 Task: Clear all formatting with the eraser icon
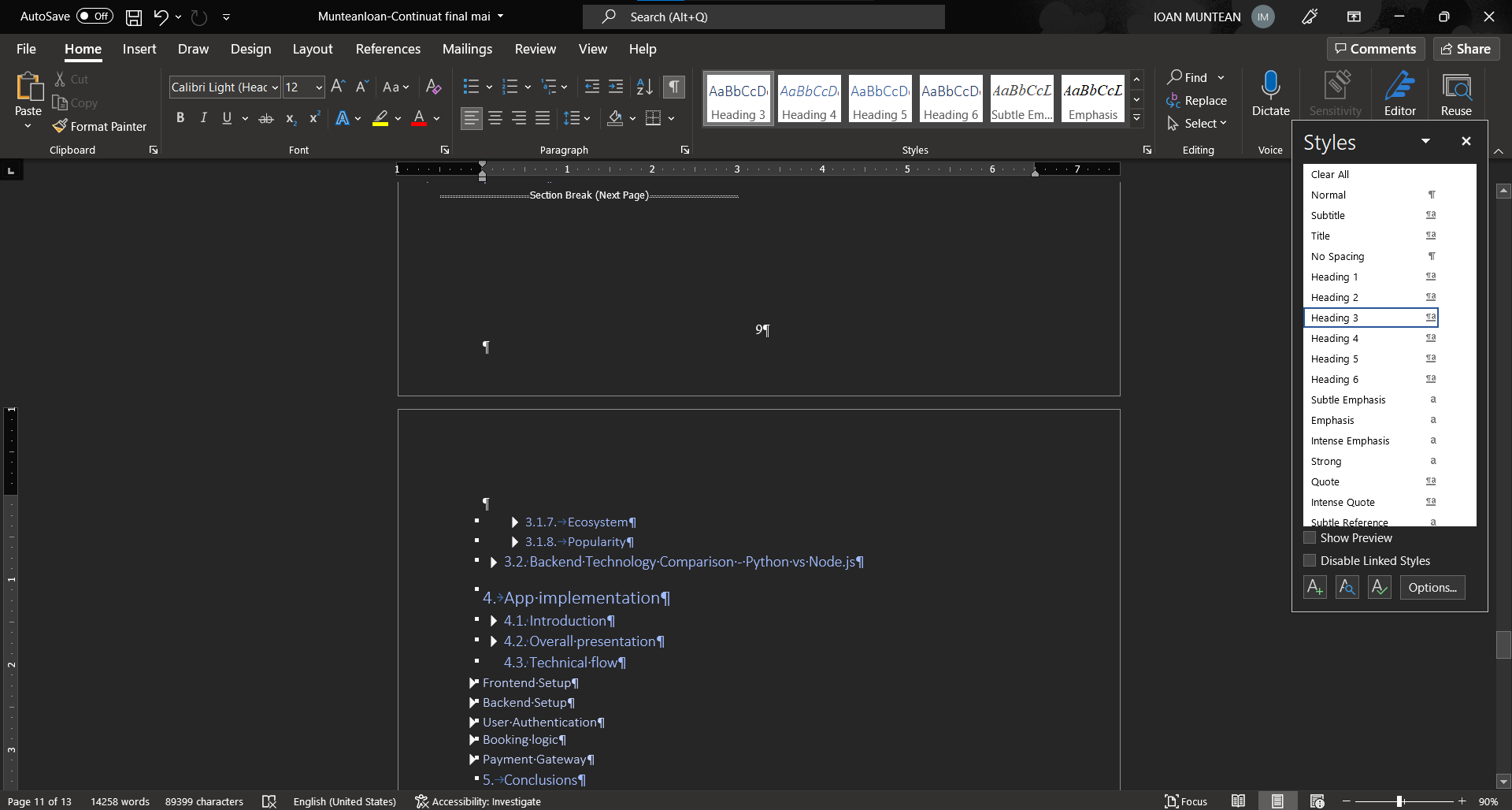(x=433, y=87)
